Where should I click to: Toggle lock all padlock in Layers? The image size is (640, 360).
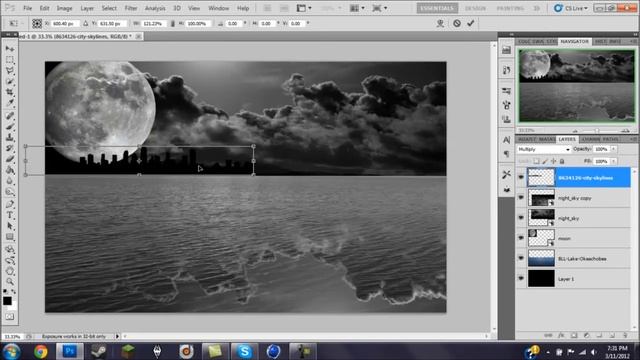pos(562,161)
